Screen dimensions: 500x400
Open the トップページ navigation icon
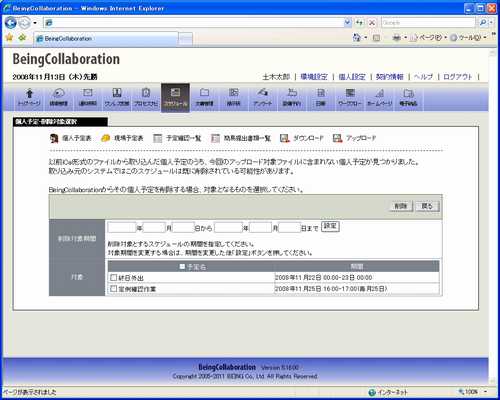tap(29, 97)
